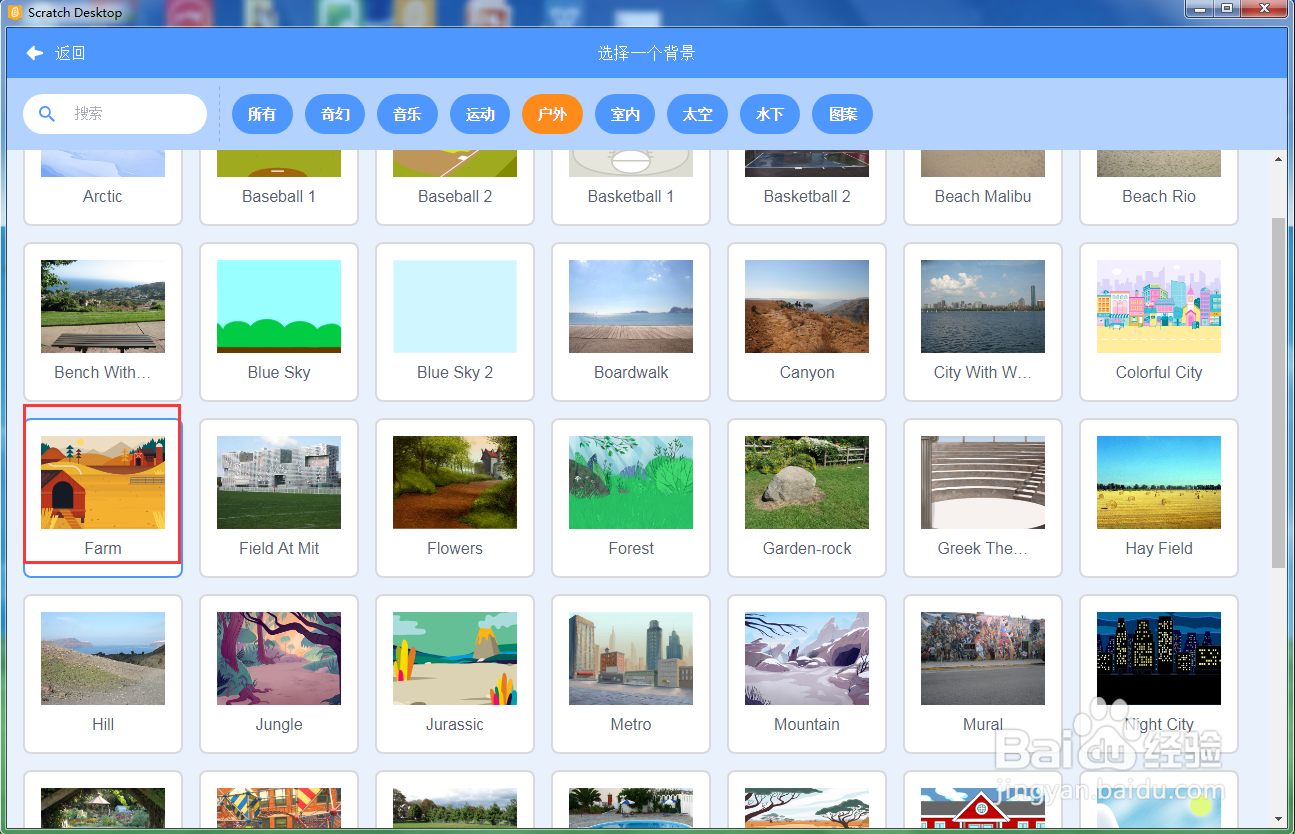The image size is (1295, 834).
Task: Click the Scratch Desktop title bar icon
Action: [14, 12]
